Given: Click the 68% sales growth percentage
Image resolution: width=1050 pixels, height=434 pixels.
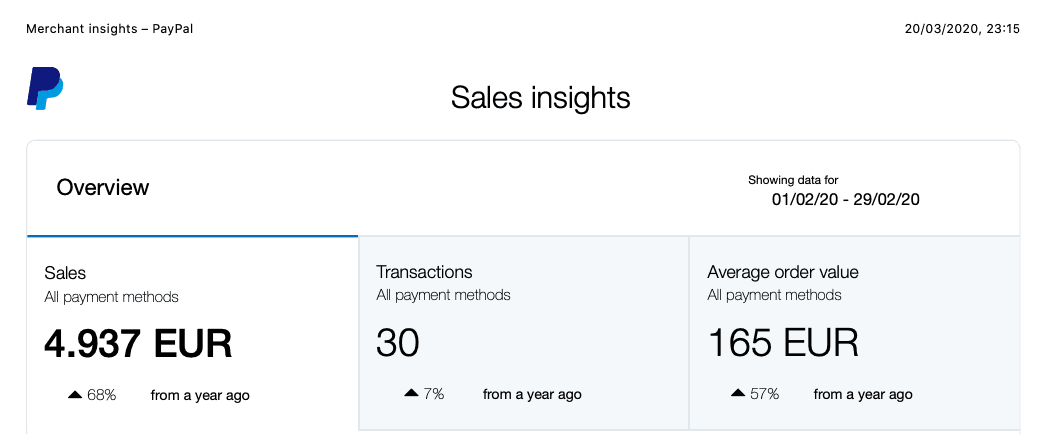Looking at the screenshot, I should coord(102,395).
